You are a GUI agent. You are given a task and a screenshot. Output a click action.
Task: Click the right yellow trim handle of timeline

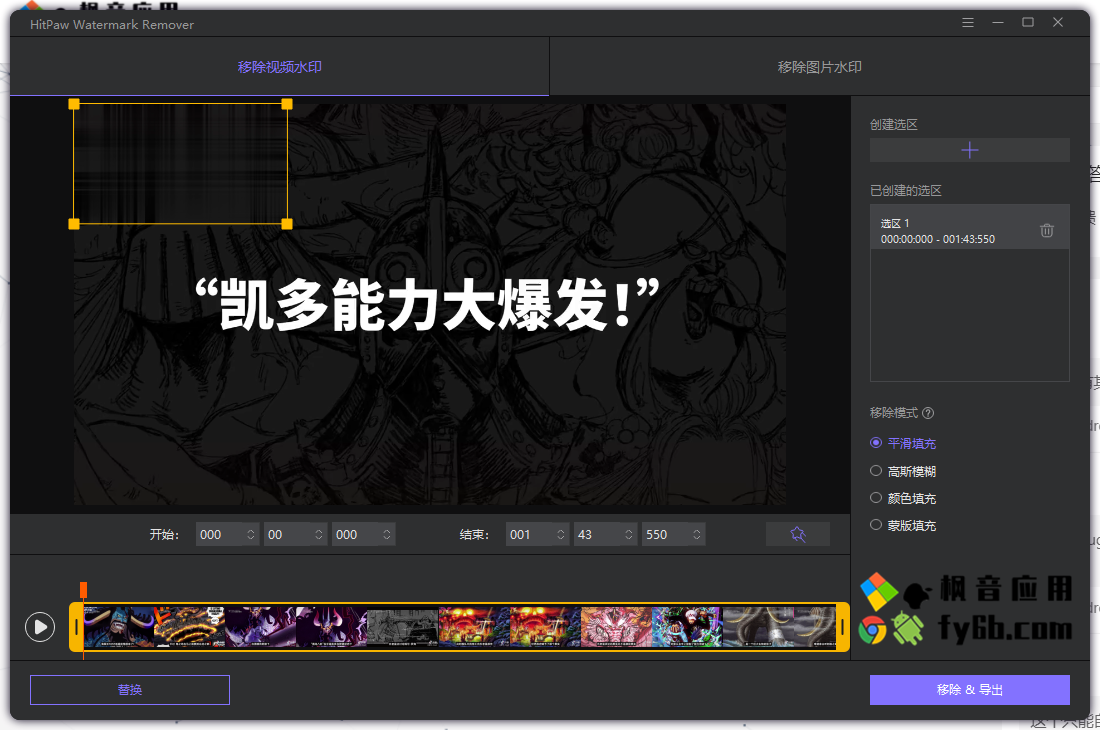click(843, 627)
